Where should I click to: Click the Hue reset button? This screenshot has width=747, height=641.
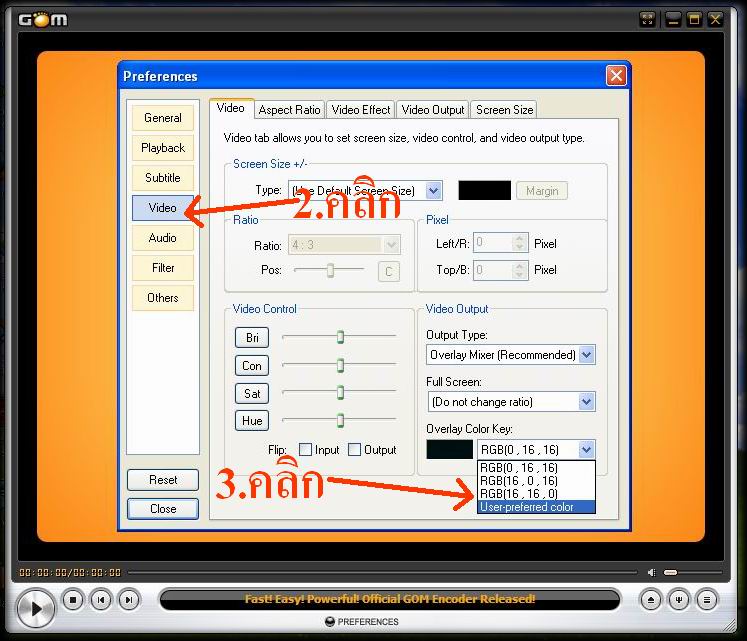(252, 420)
